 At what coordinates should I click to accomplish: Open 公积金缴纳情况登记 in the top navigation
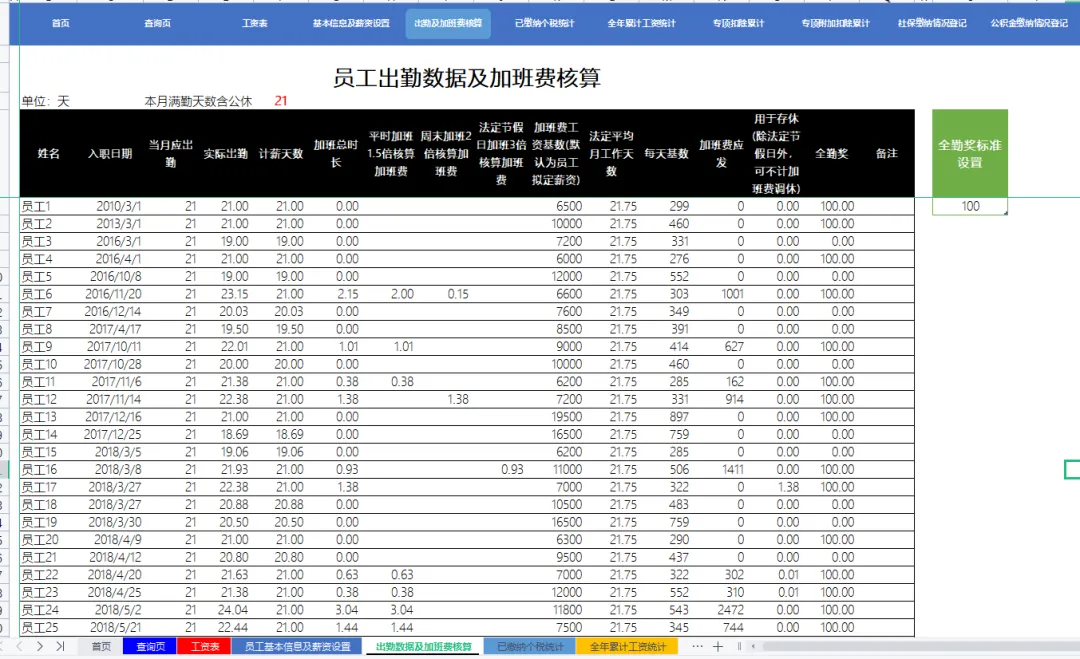1029,23
